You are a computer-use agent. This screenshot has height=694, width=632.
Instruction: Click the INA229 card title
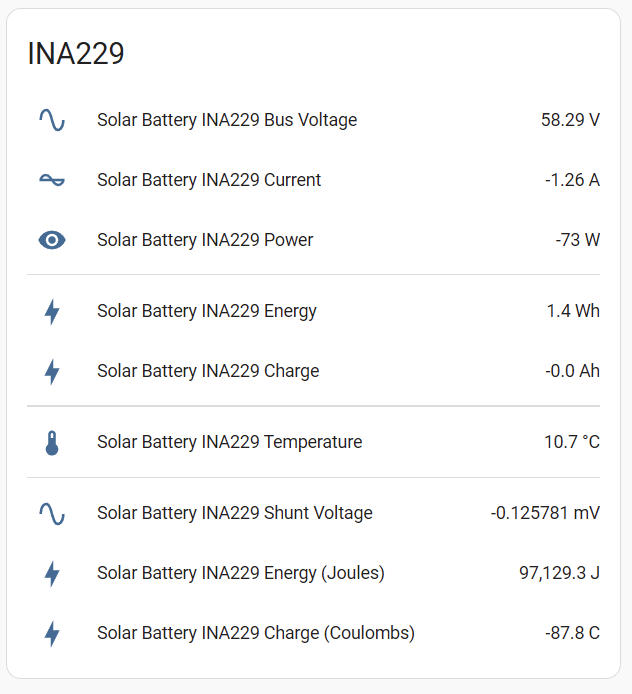(76, 54)
